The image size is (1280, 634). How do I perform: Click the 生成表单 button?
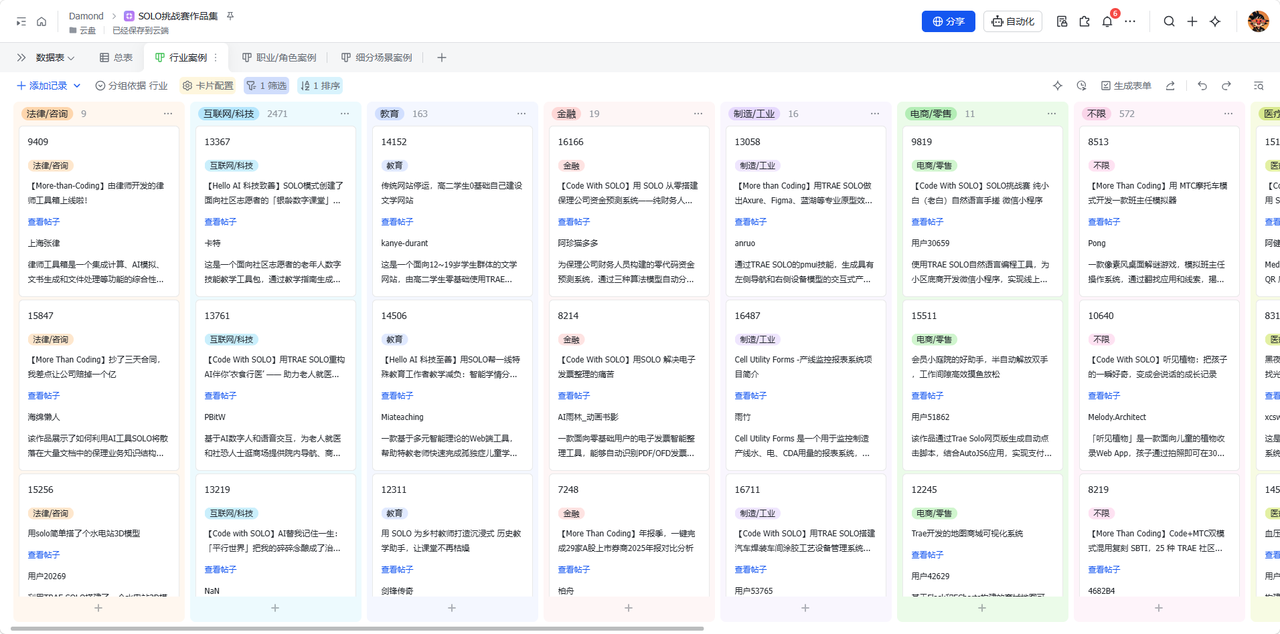(x=1126, y=86)
